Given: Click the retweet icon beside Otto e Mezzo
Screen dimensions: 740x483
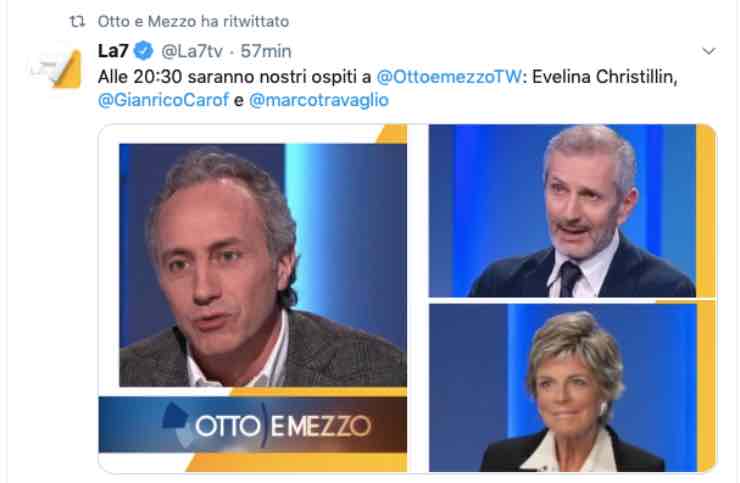Looking at the screenshot, I should (x=77, y=21).
